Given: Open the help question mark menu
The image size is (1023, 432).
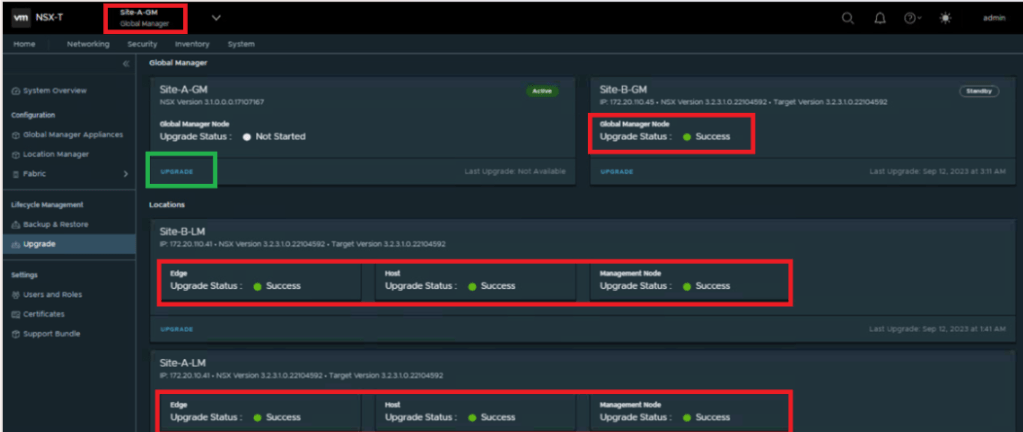Looking at the screenshot, I should [912, 17].
